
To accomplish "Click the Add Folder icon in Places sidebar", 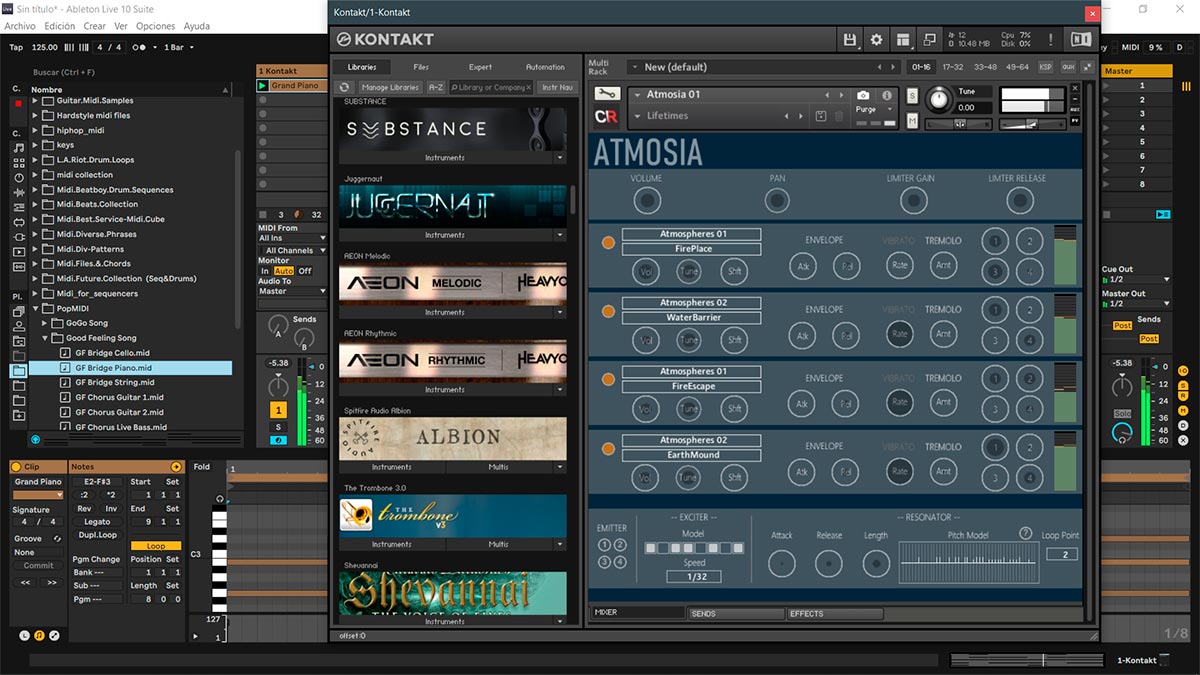I will [18, 415].
